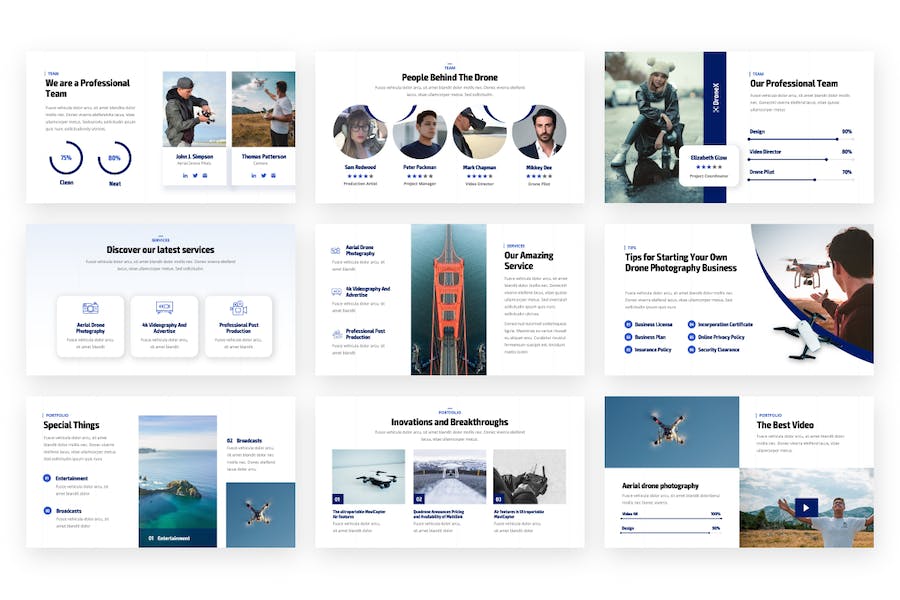Click the monitor icon above 4k Videography card
900x600 pixels.
164,308
